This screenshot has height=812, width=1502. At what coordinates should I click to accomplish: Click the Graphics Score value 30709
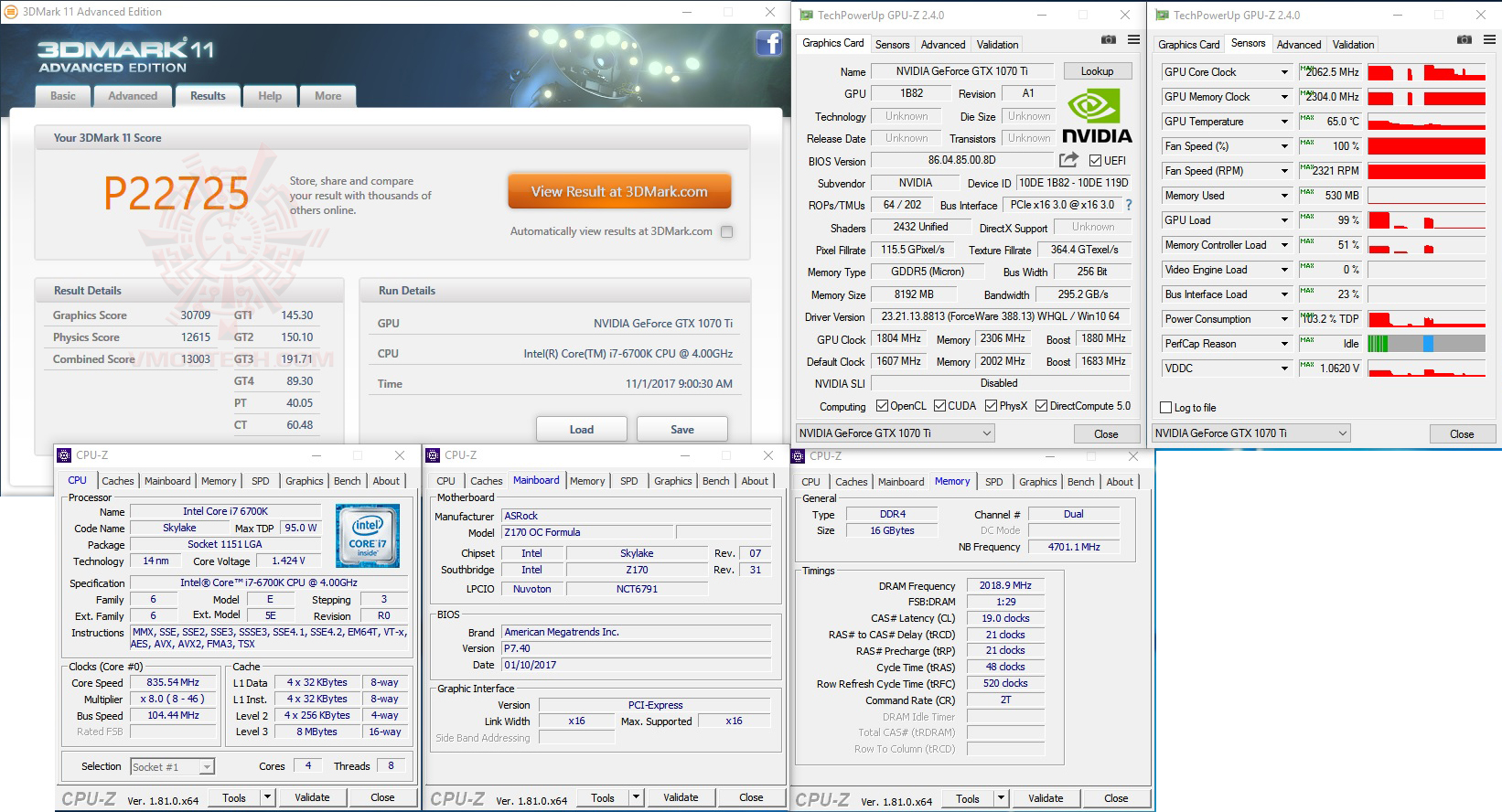click(x=195, y=315)
